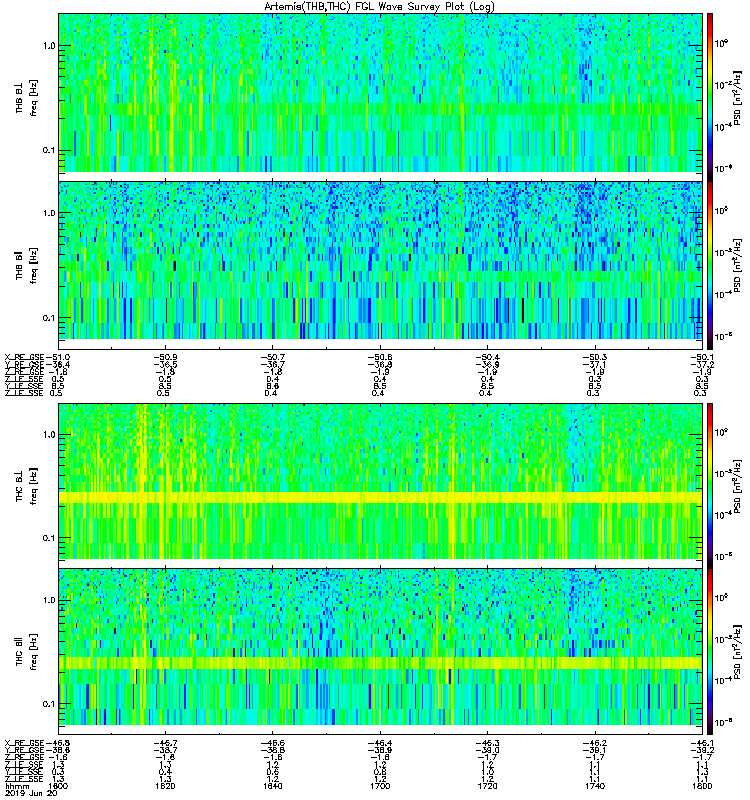This screenshot has width=750, height=800.
Task: Click the 'X_RE_GSE' row label under THB panels
Action: 24,357
